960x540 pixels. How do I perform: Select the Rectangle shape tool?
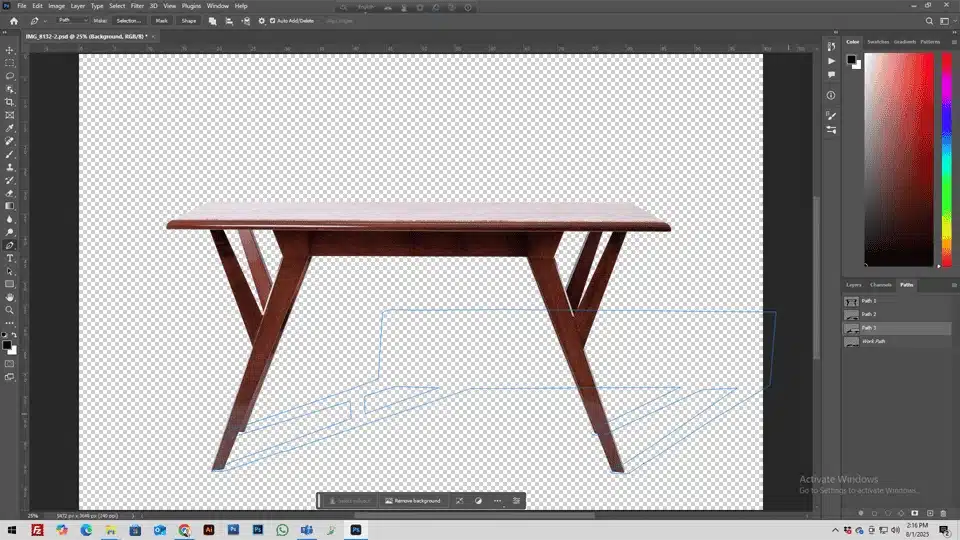(x=10, y=284)
